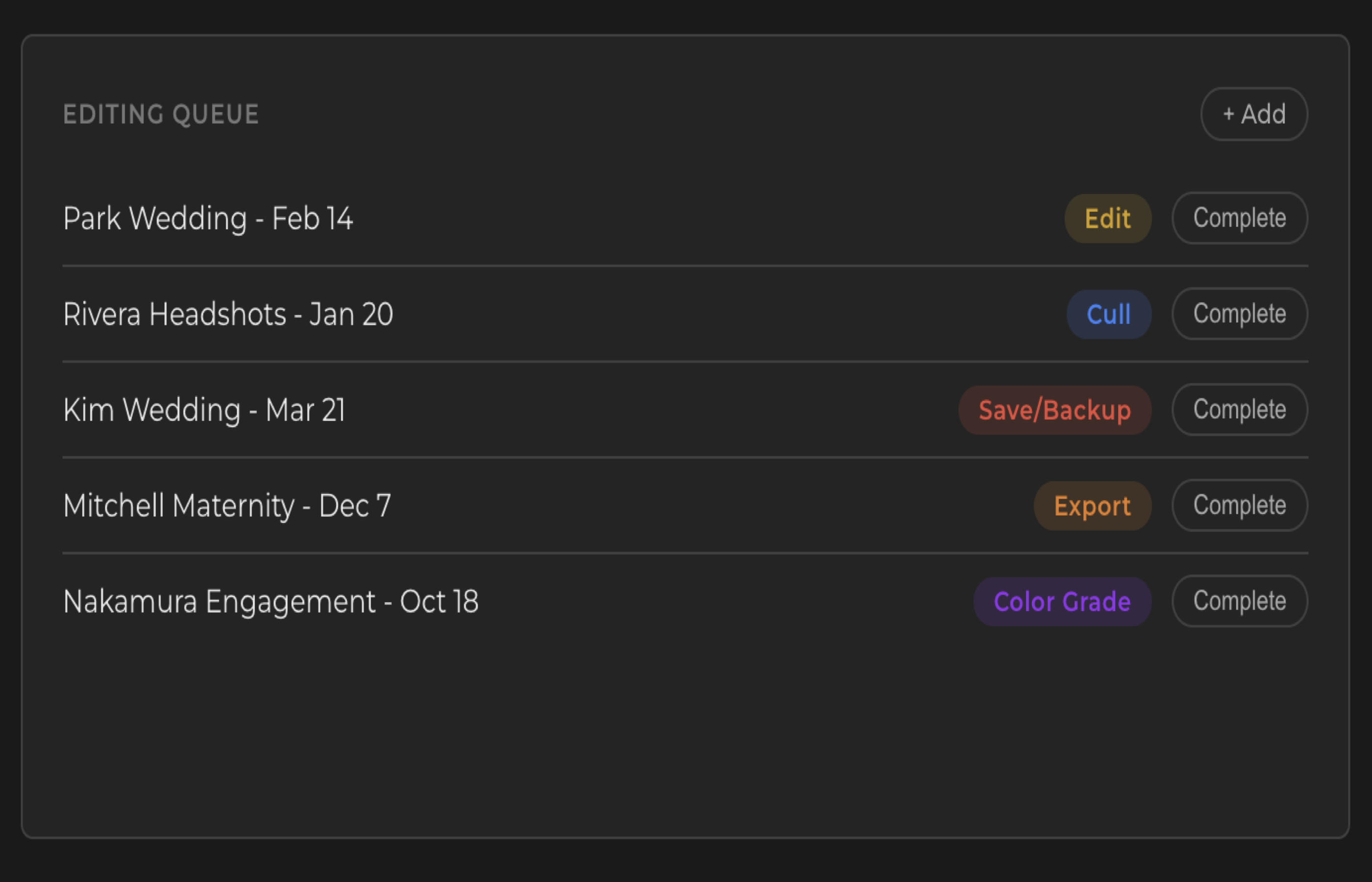Screen dimensions: 1372x882
Task: Mark Nakamura Engagement as Complete
Action: click(1239, 601)
